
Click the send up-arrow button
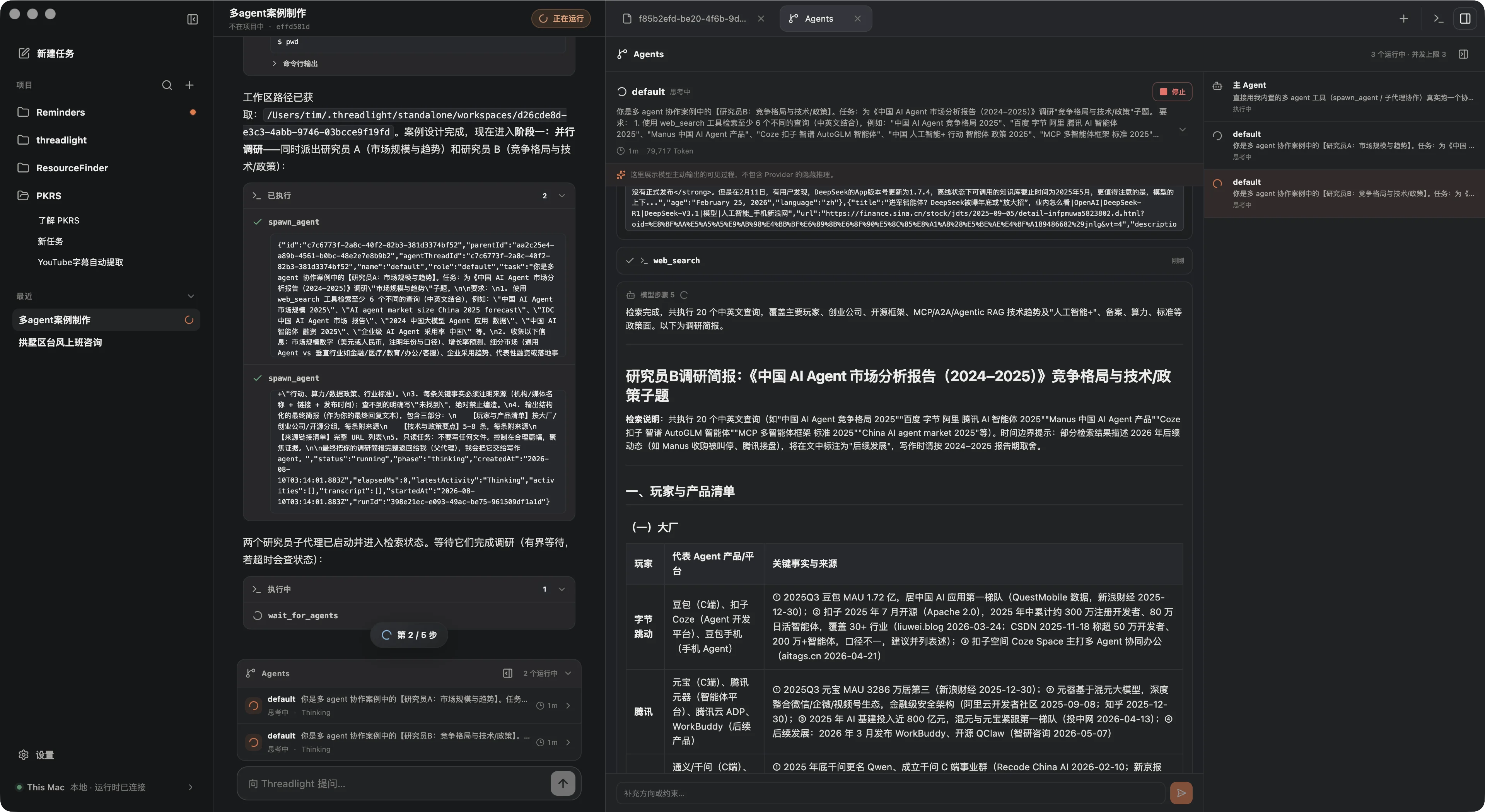(563, 783)
